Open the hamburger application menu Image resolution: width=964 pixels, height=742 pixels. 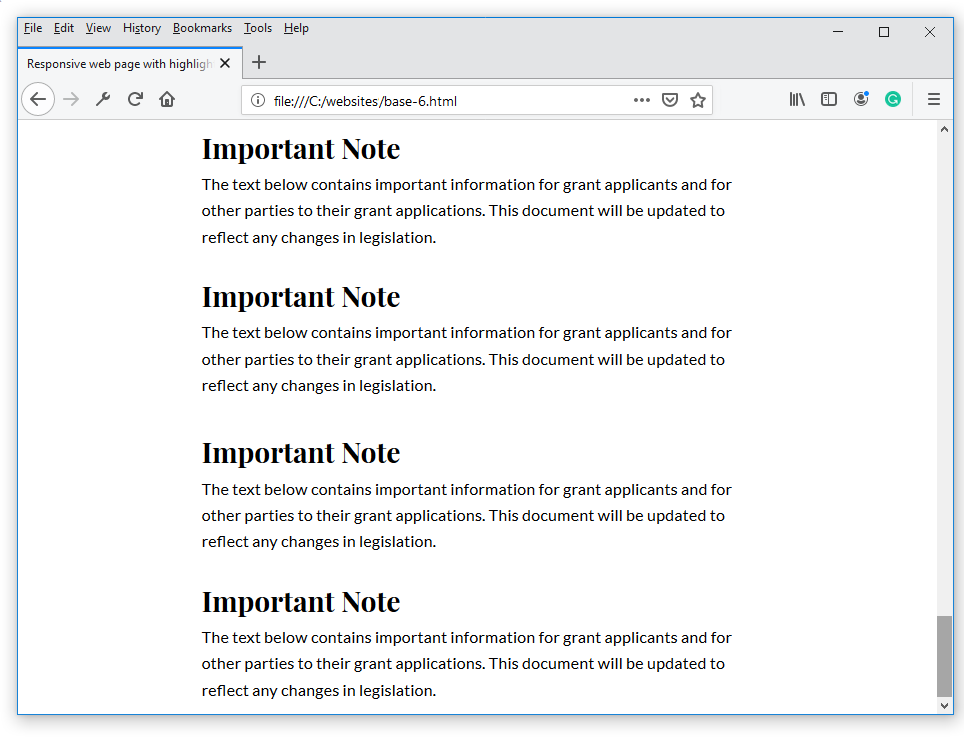point(934,99)
